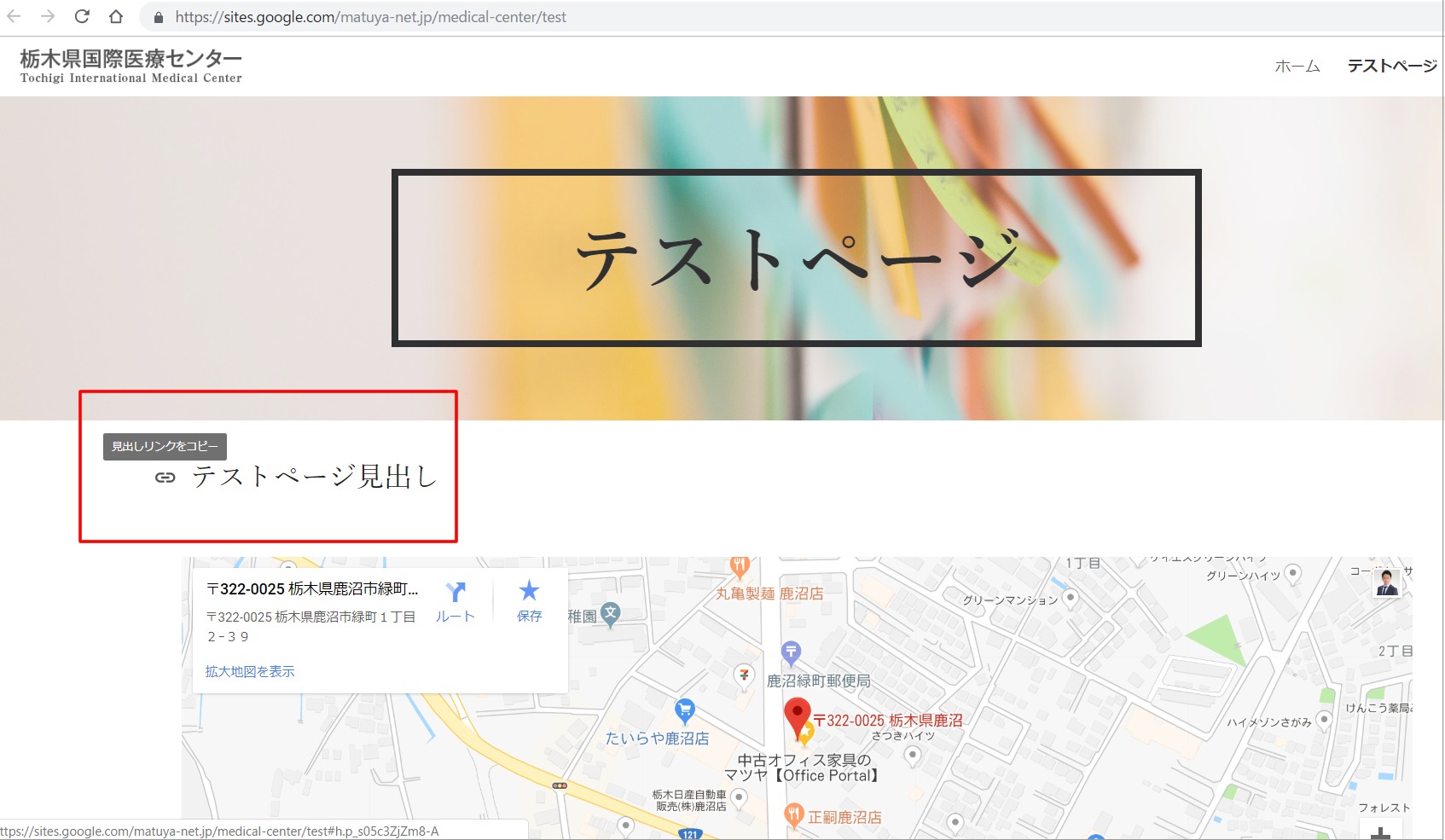This screenshot has width=1445, height=840.
Task: Click the red location pin on map
Action: point(797,717)
